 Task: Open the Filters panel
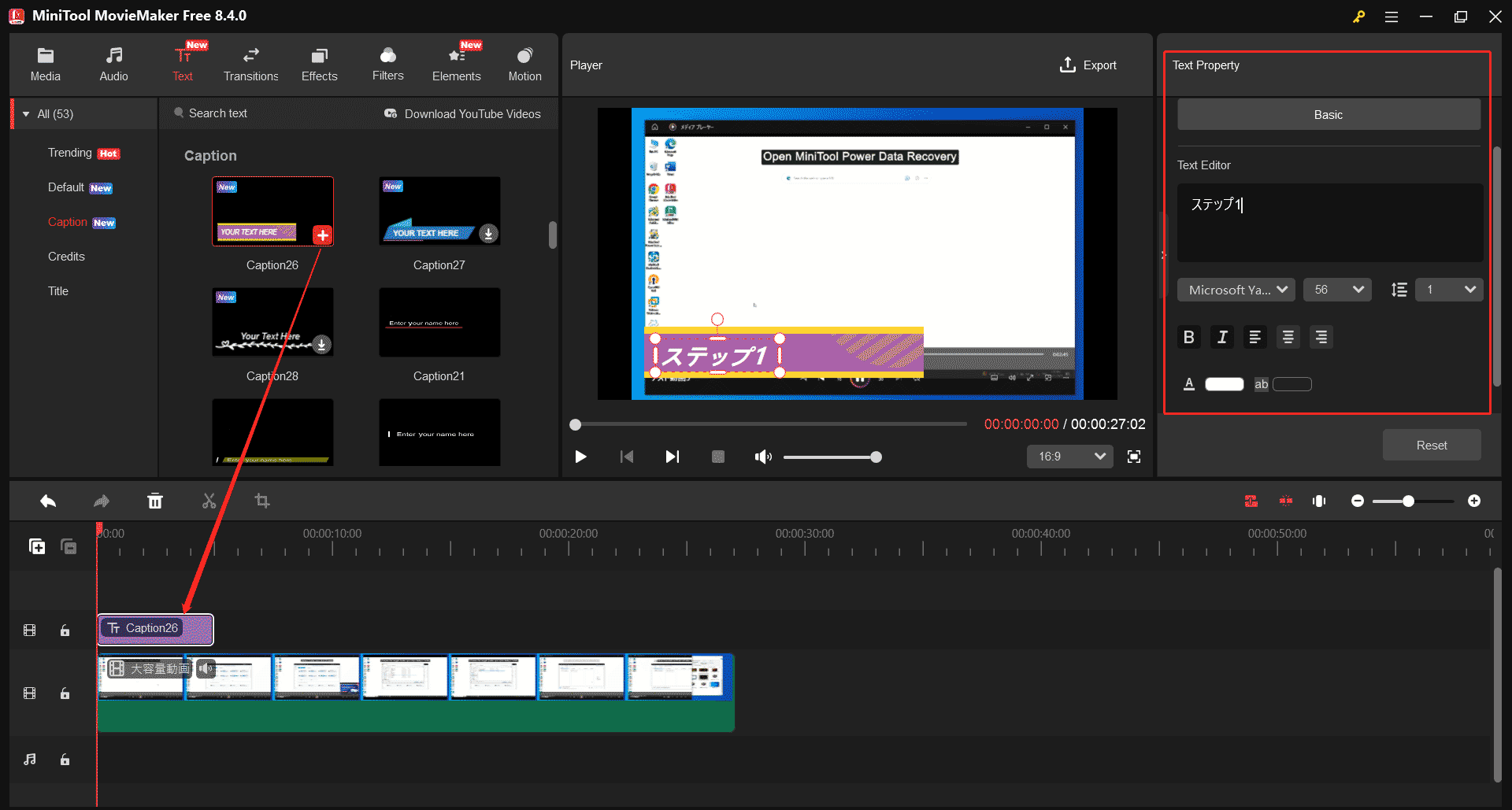coord(387,63)
